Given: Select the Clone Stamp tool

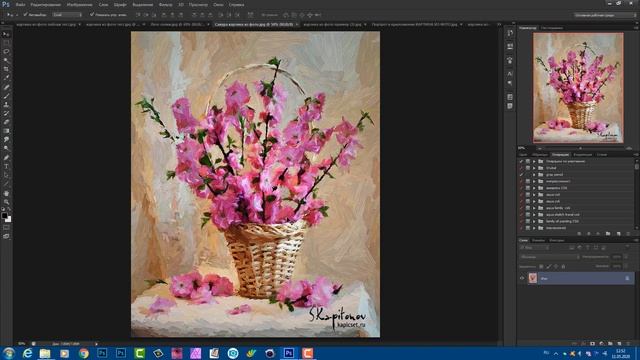Looking at the screenshot, I should point(6,104).
